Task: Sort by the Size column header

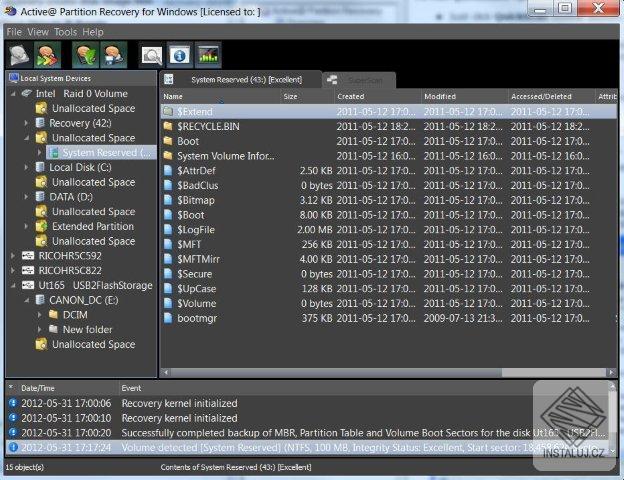Action: click(x=307, y=96)
